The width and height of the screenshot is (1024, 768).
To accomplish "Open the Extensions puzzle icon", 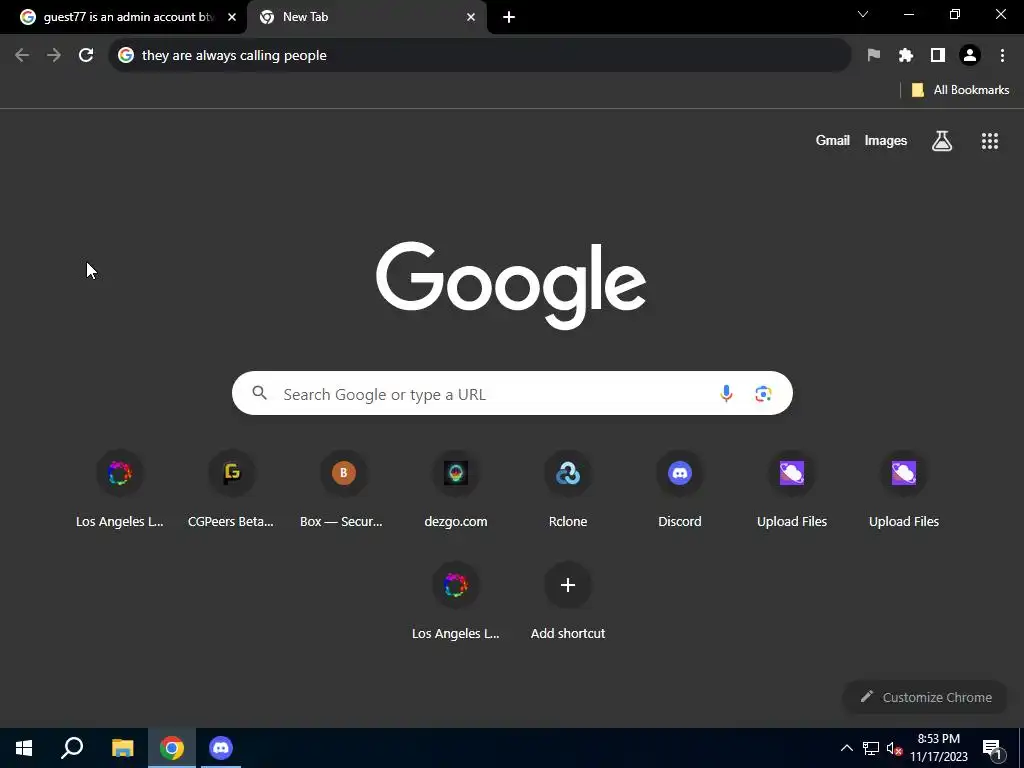I will point(905,56).
